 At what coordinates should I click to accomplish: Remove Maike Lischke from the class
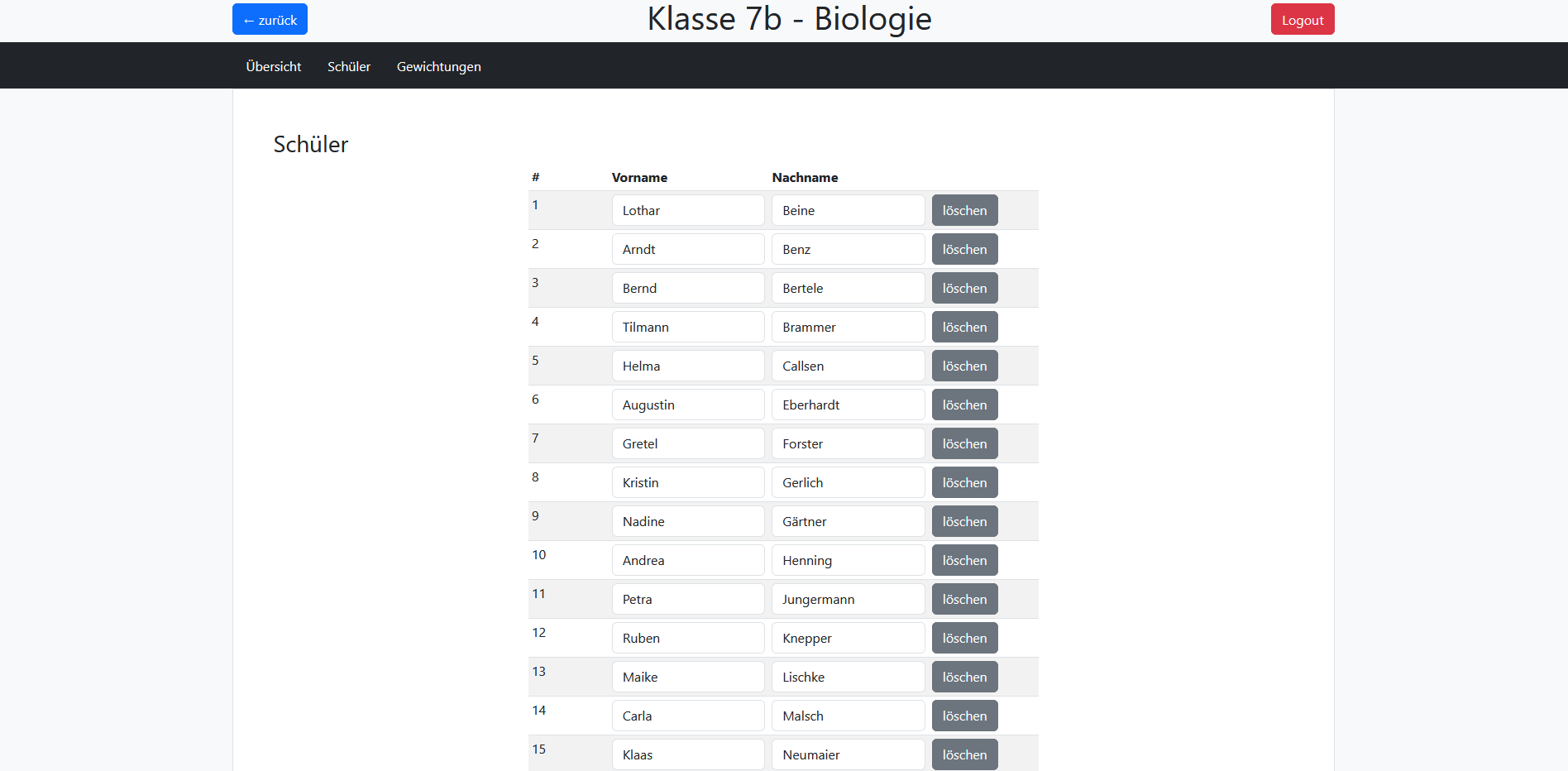[964, 677]
